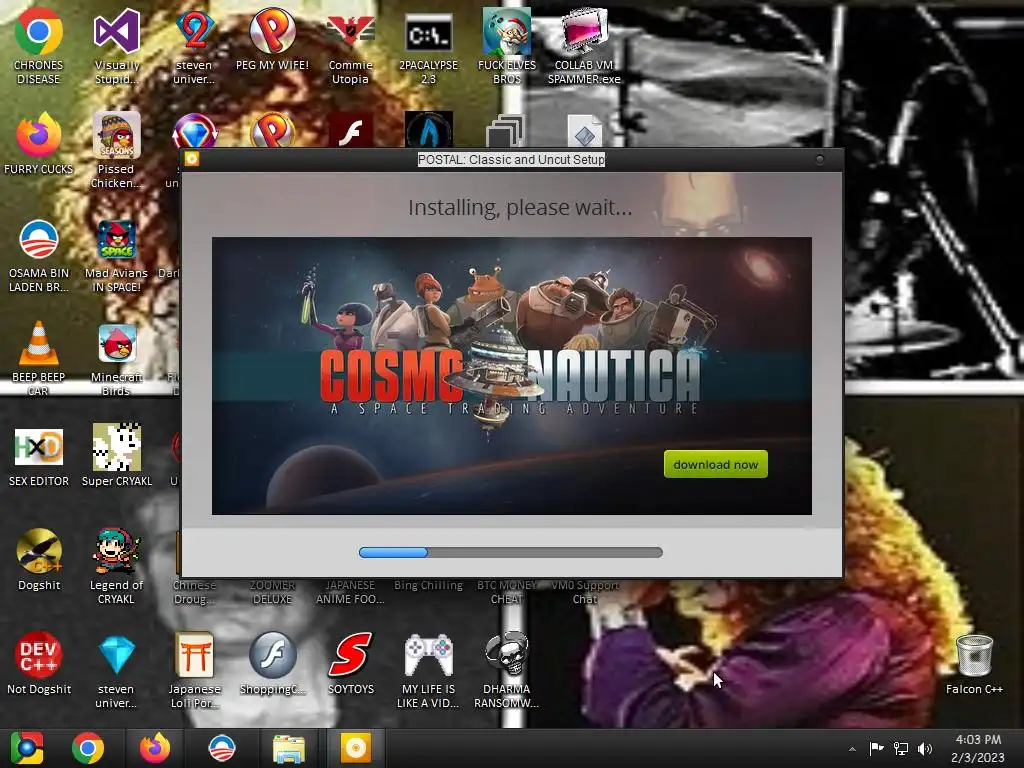Click the JAPANESE ANIME FOO icon label
This screenshot has width=1024, height=768.
[x=351, y=592]
